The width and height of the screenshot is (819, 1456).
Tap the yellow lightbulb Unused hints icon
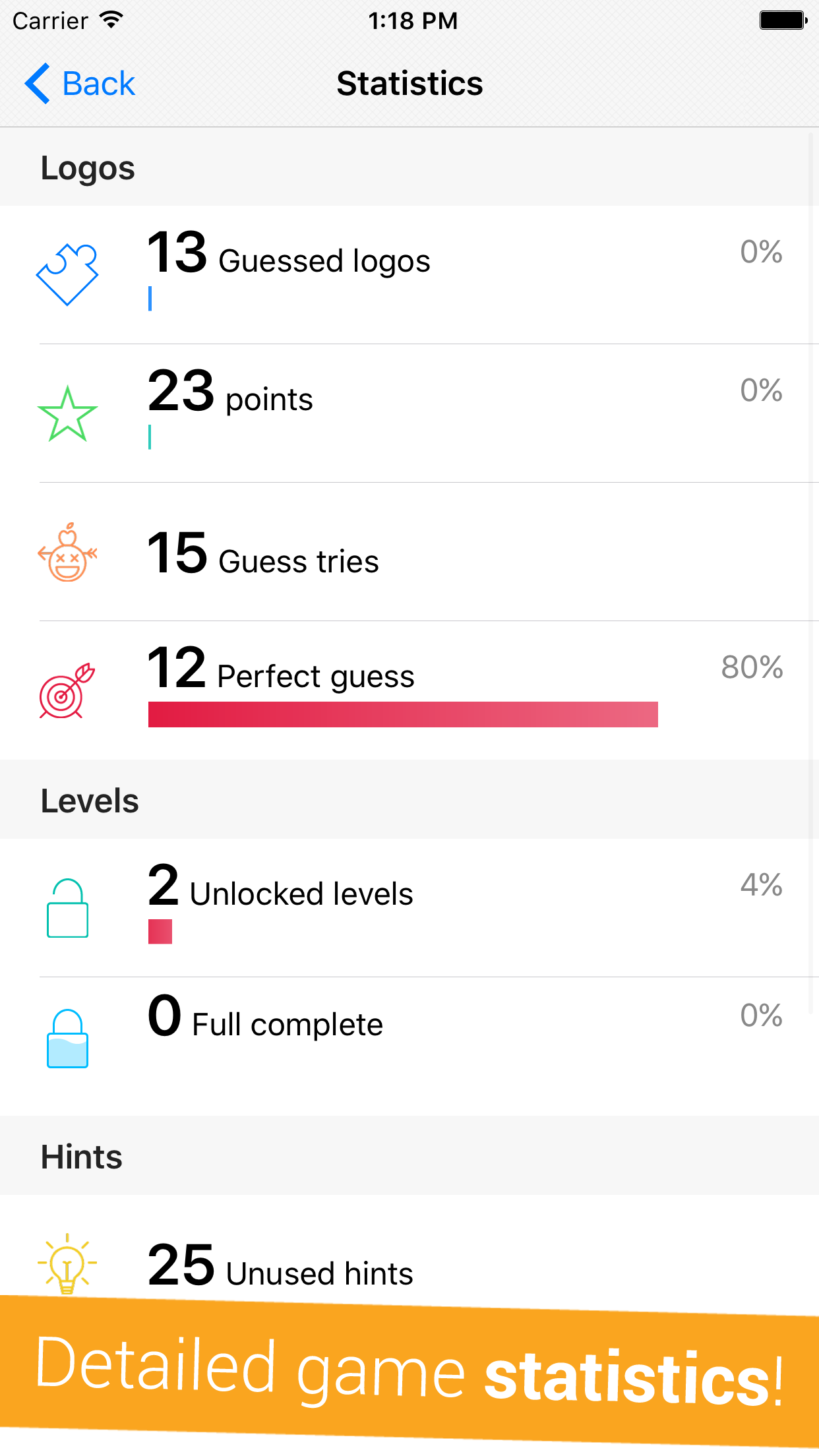pos(67,1263)
